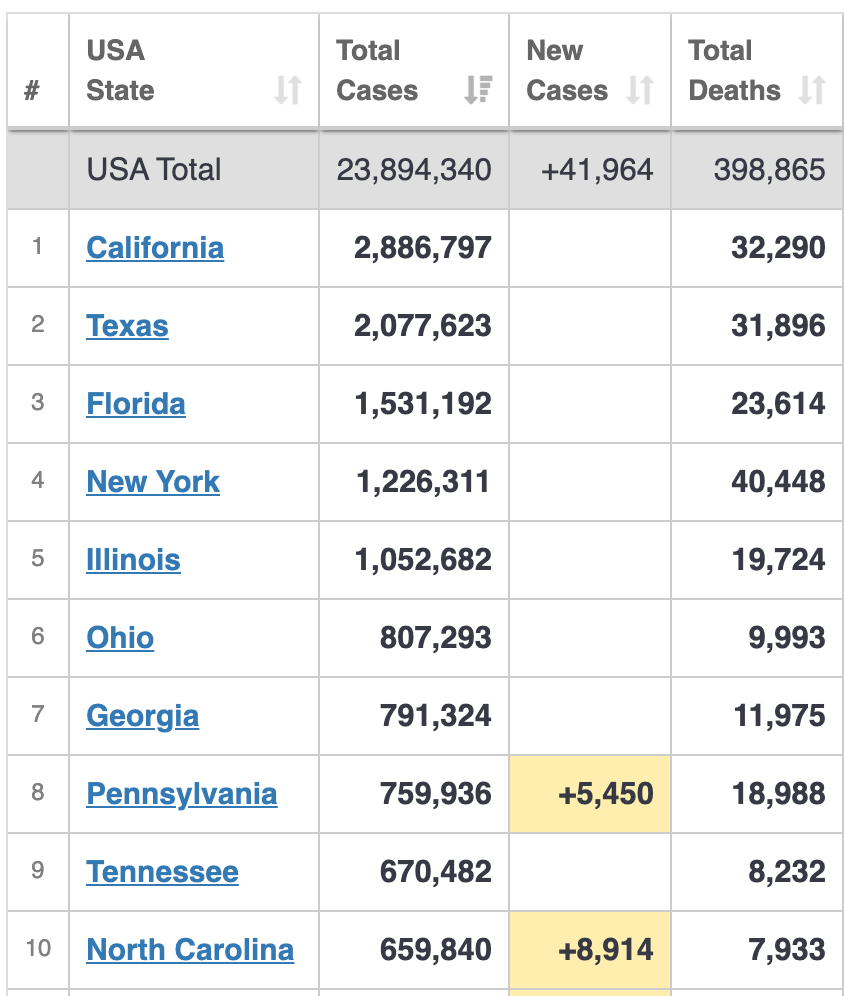This screenshot has height=996, width=844.
Task: Open the Texas state link
Action: point(127,326)
